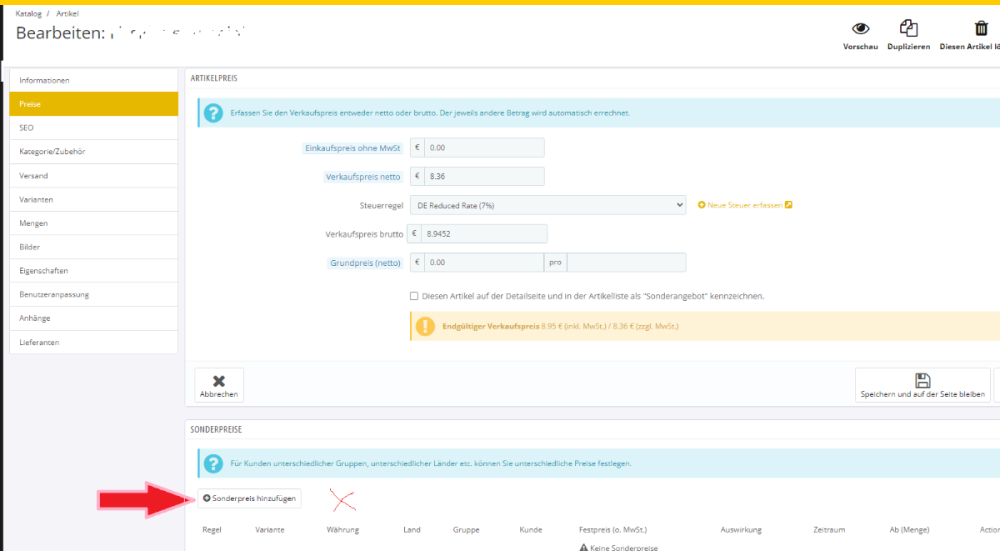Click the plus icon on Sonderpreis hinzufügen
The image size is (1000, 551).
coord(207,497)
